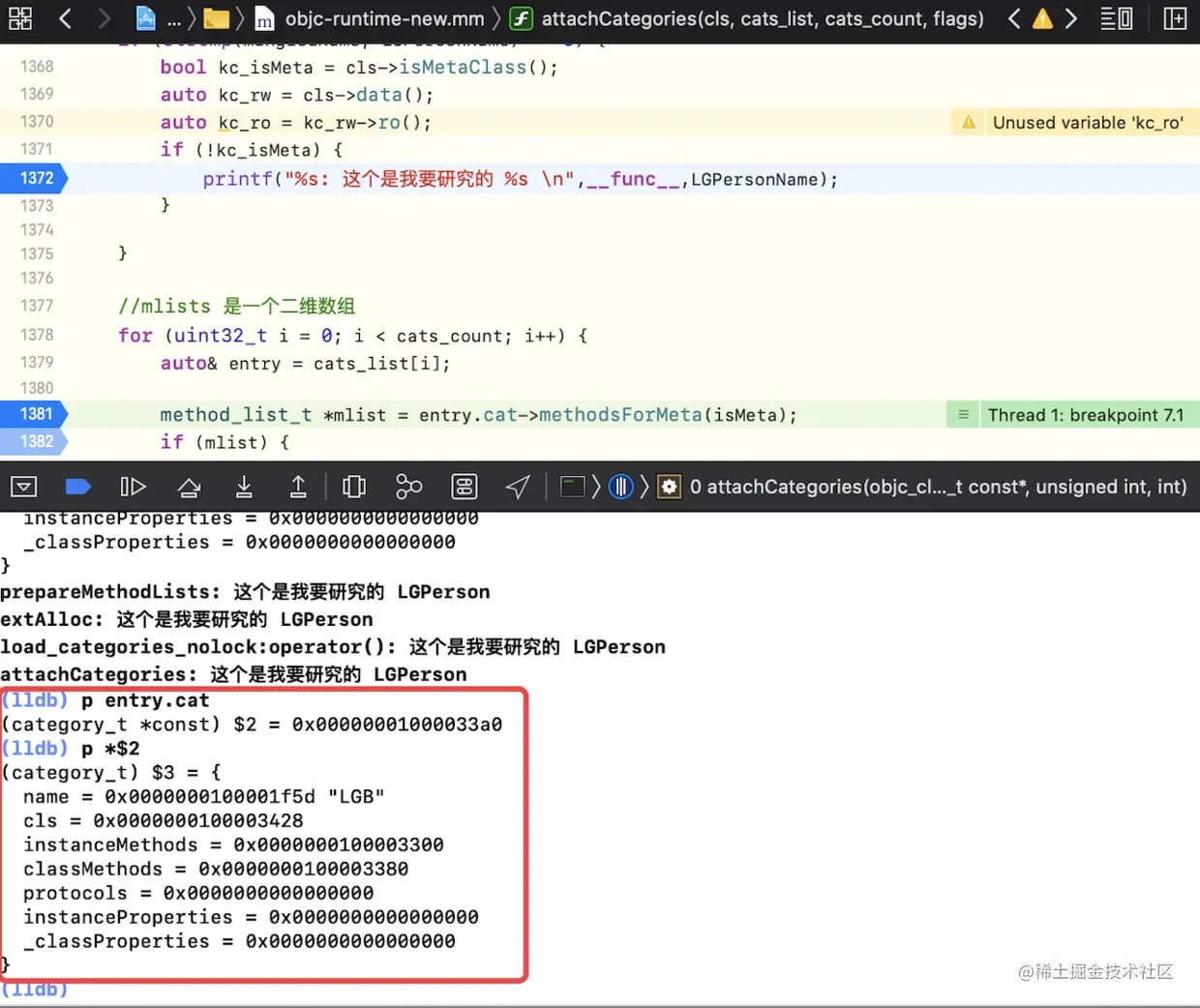Click classMethods = 0x0000000100003380 line
Viewport: 1200px width, 1008px height.
coord(216,869)
